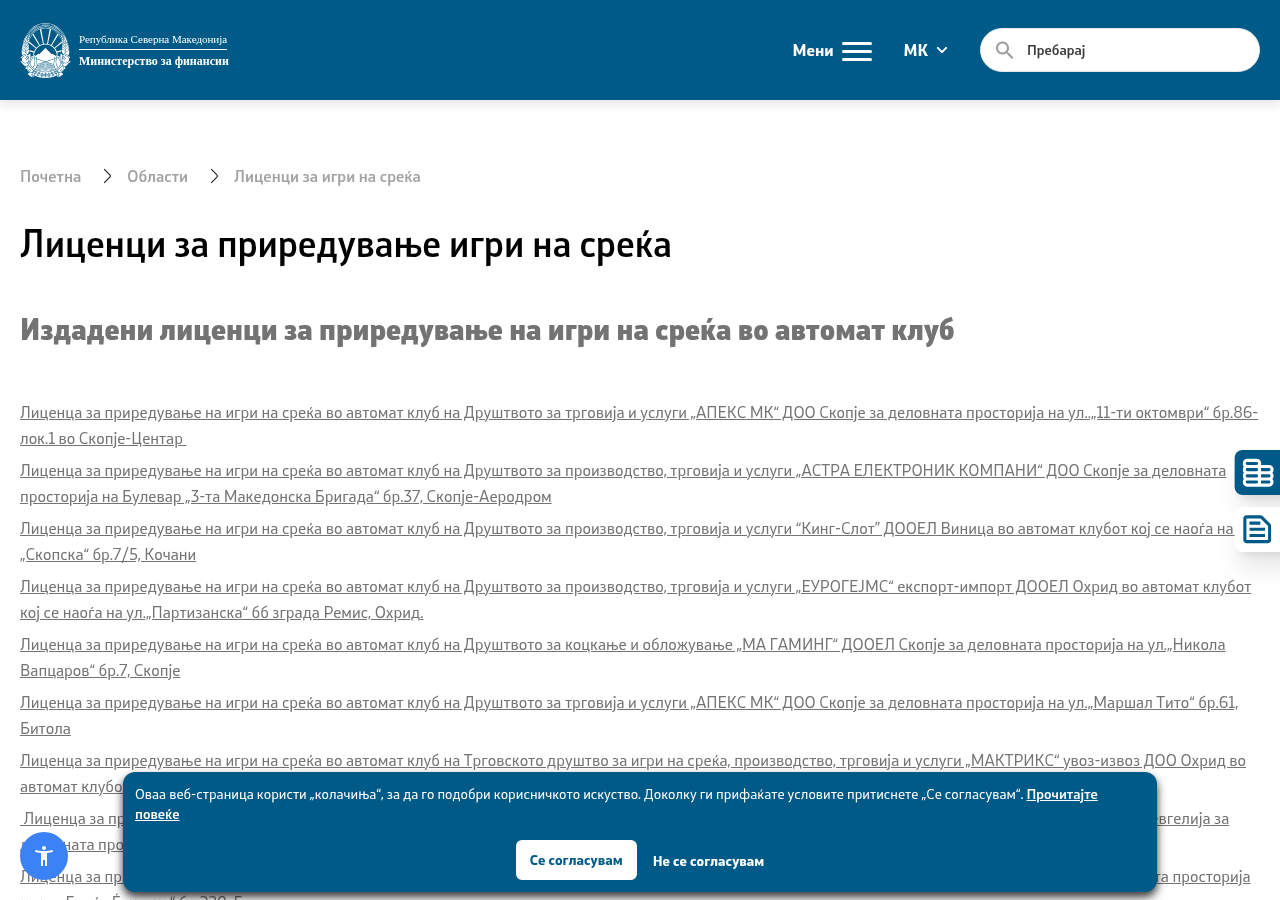Screen dimensions: 1280x900
Task: Click into the Пребарај search field
Action: [1120, 50]
